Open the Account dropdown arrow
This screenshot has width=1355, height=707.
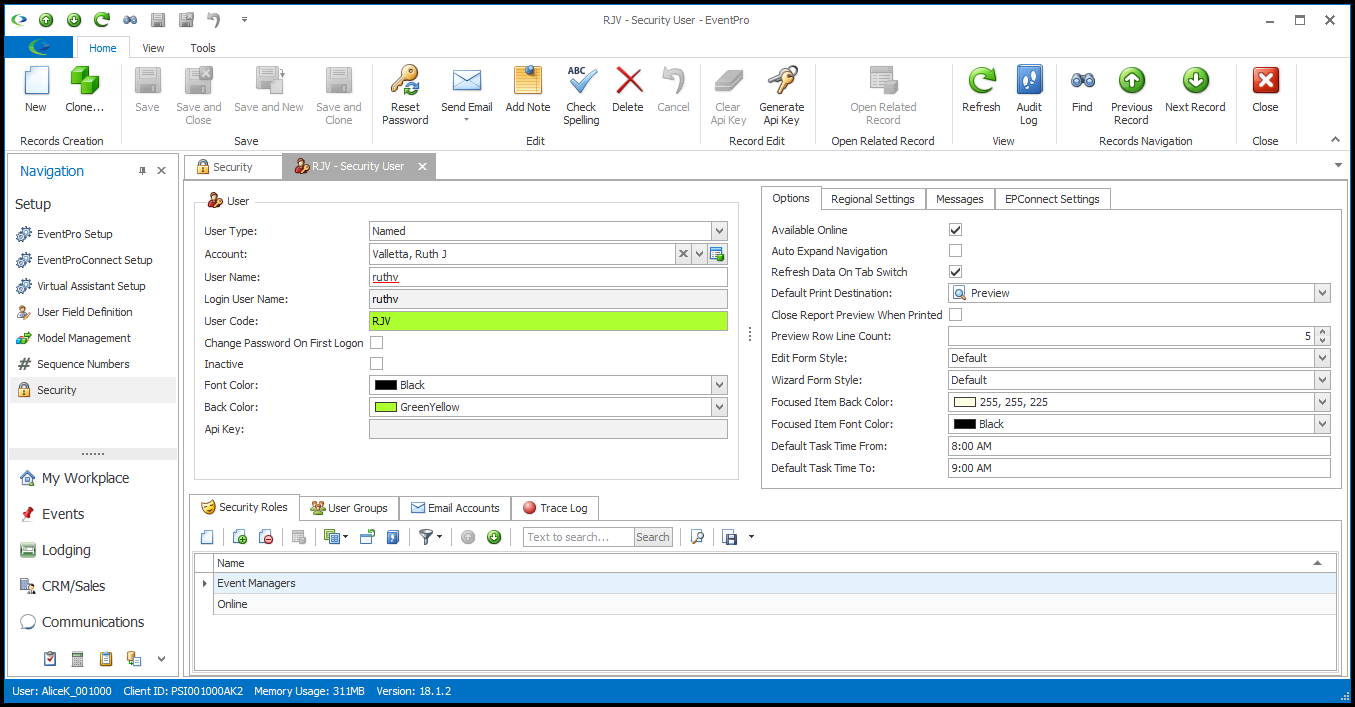700,254
